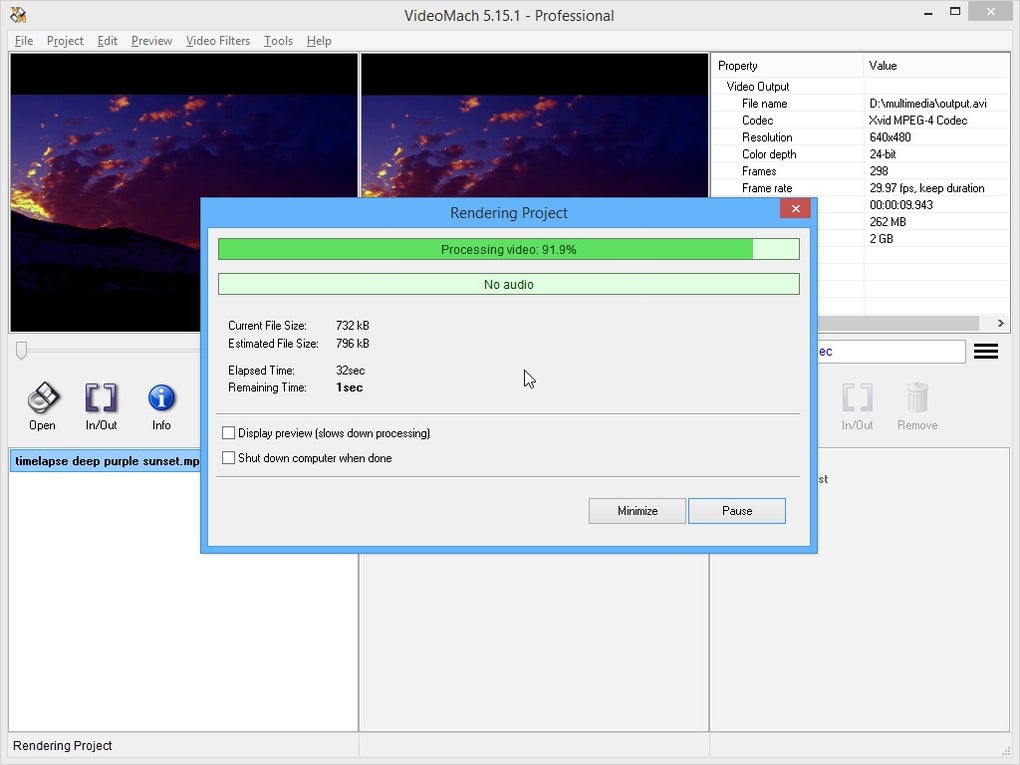Click the Codec property label
The height and width of the screenshot is (765, 1020).
[x=757, y=120]
